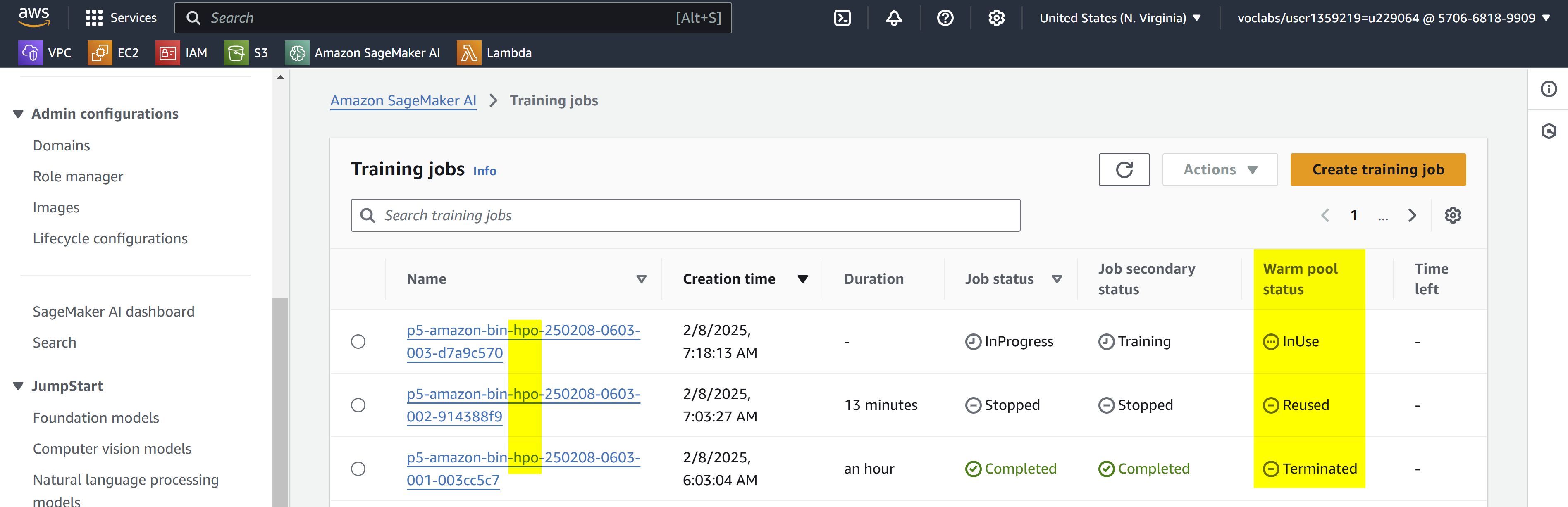Open the United States (N. Virginia) region selector
The width and height of the screenshot is (1568, 507).
pyautogui.click(x=1119, y=18)
